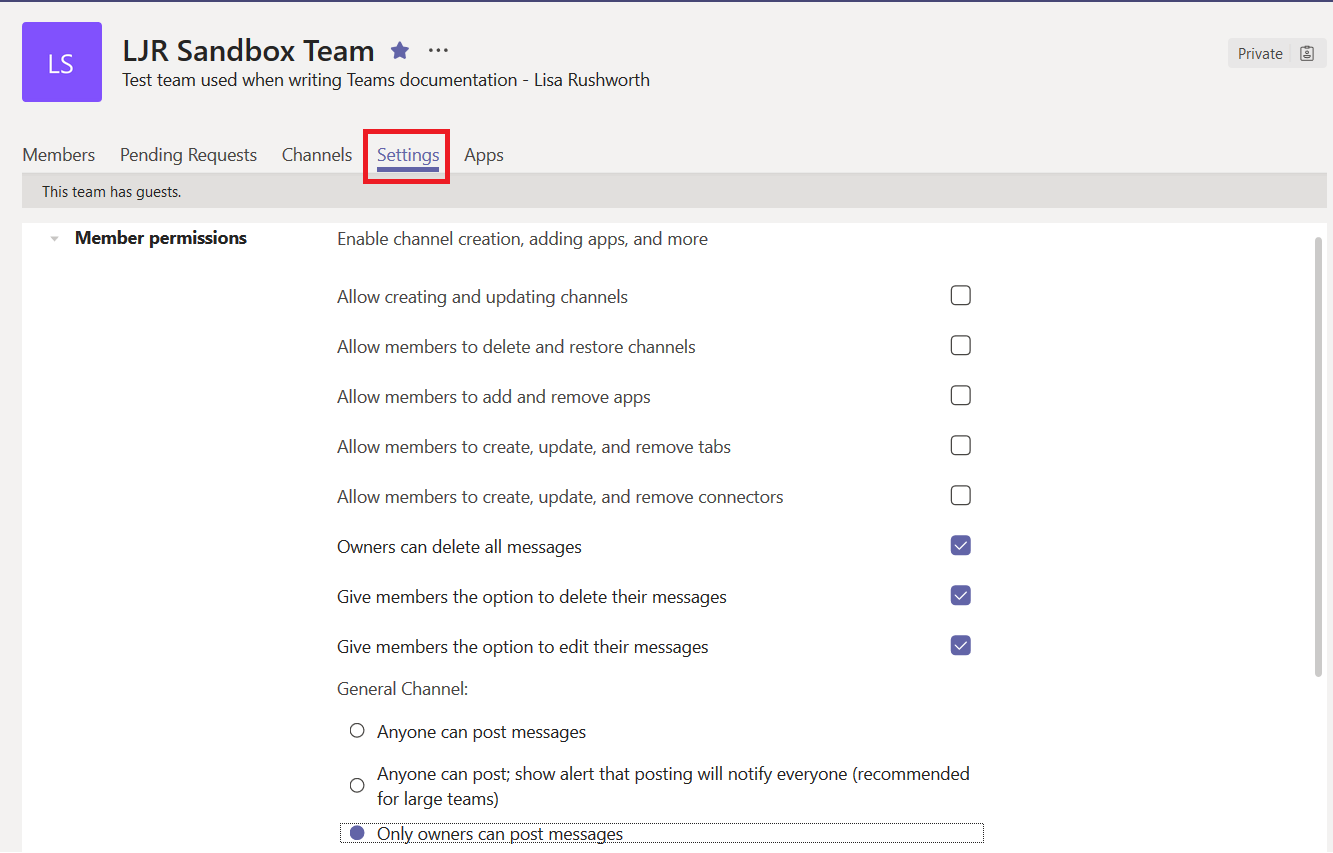Click the team description mentioning Lisa Rushworth
Screen dimensions: 1333x853
[386, 80]
